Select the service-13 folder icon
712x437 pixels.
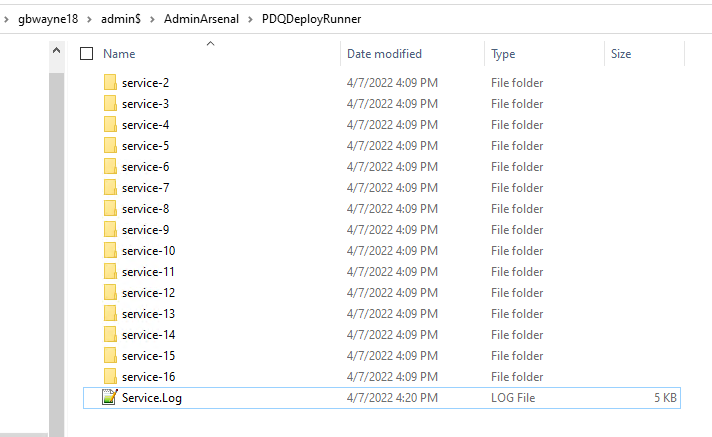point(110,313)
